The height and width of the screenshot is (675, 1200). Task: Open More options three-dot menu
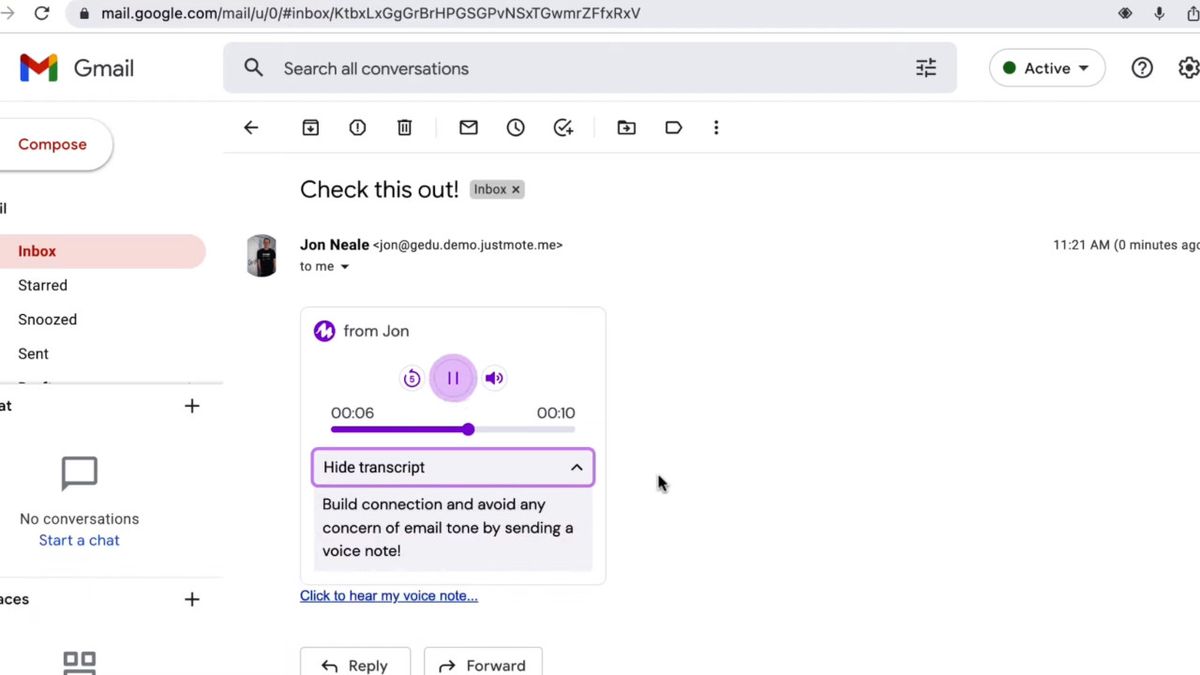coord(716,128)
